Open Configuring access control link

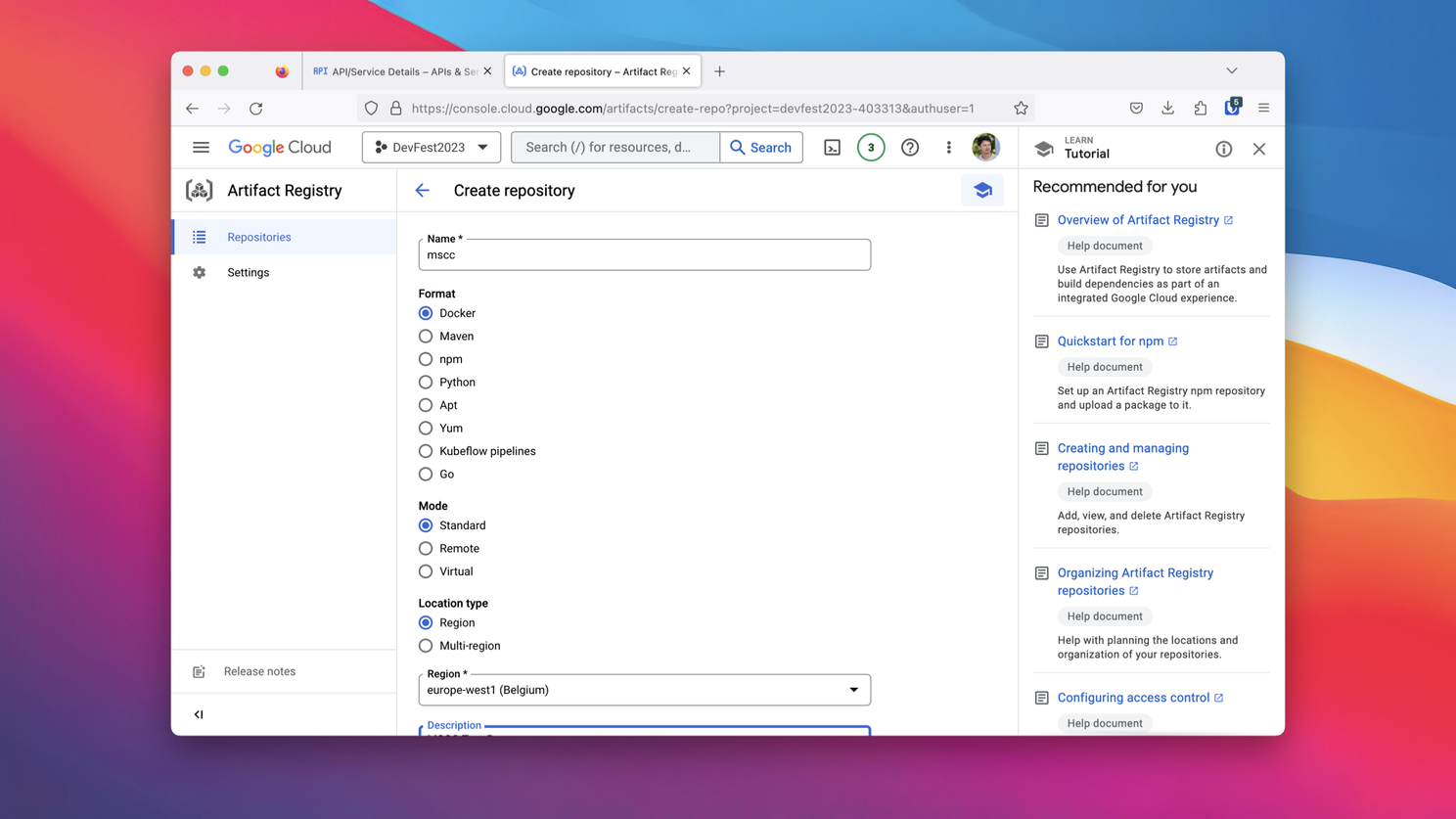click(1140, 698)
